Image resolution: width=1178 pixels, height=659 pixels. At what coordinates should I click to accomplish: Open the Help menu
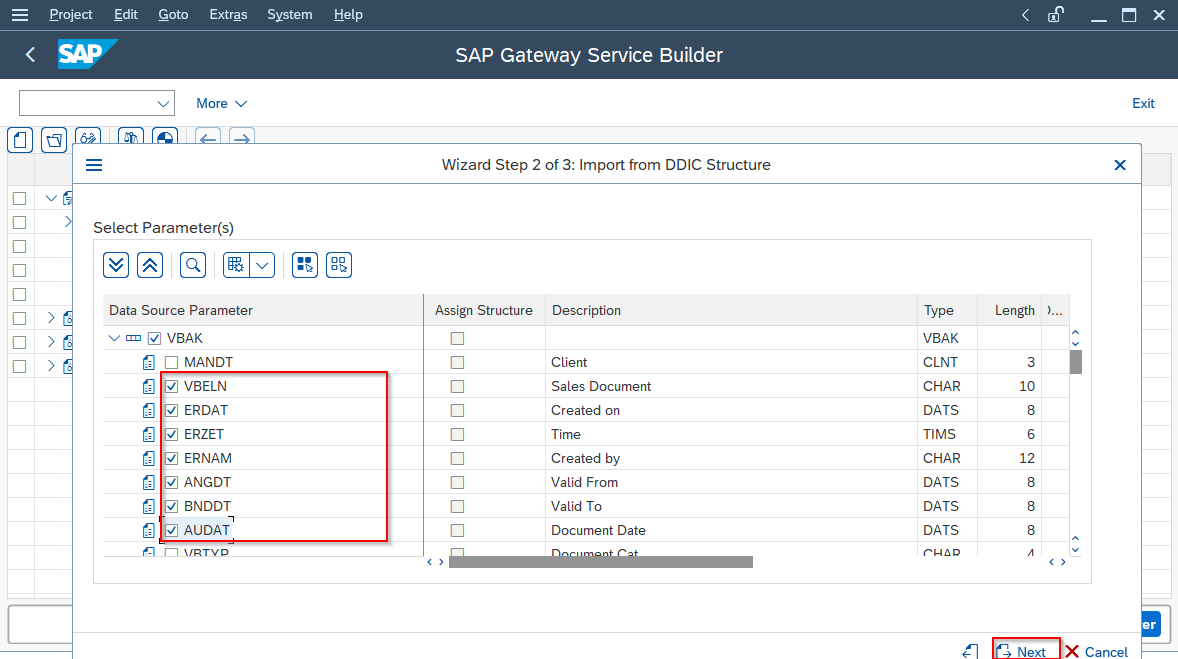[x=348, y=14]
